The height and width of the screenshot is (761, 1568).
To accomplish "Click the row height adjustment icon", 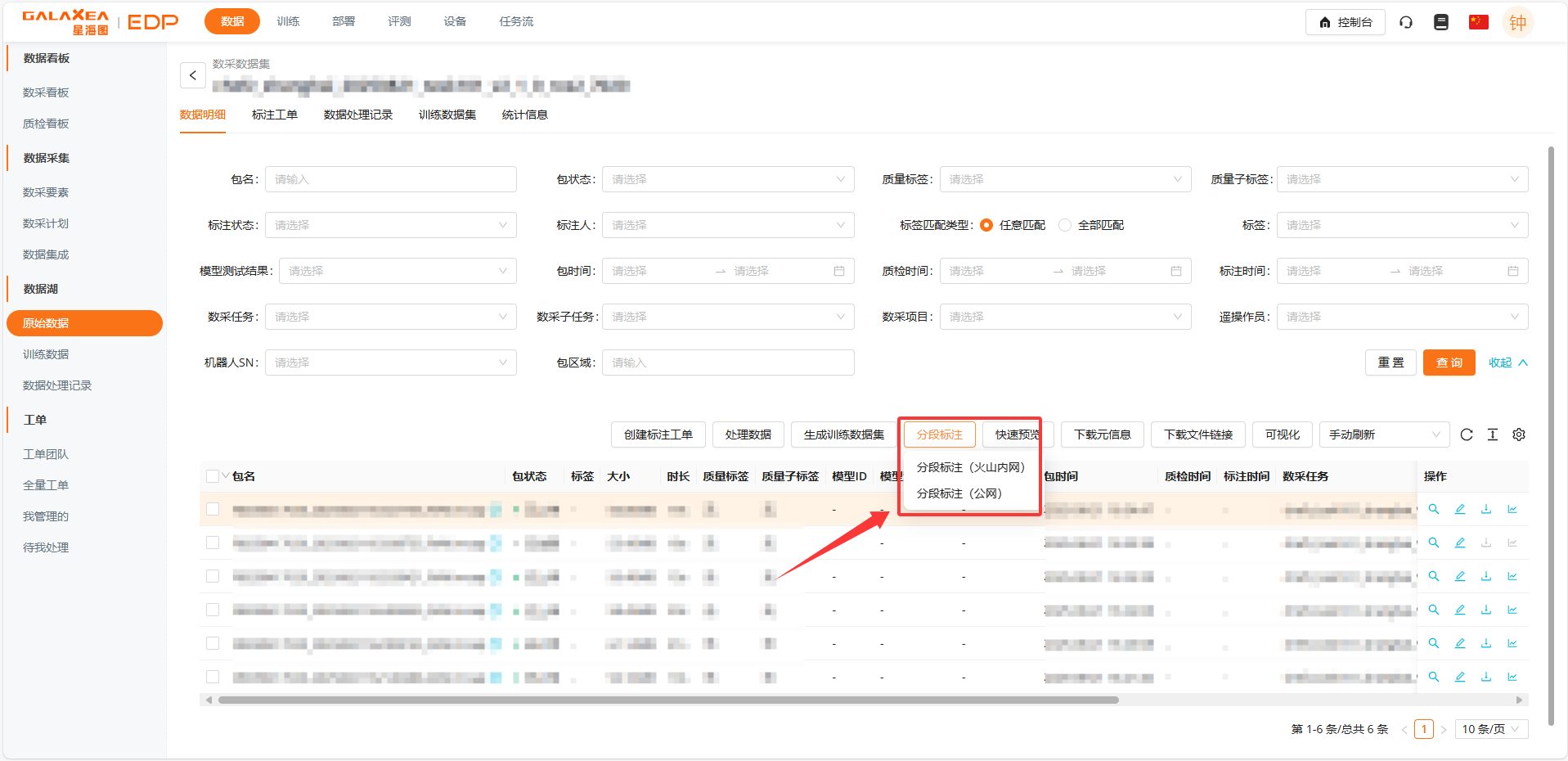I will [x=1493, y=435].
